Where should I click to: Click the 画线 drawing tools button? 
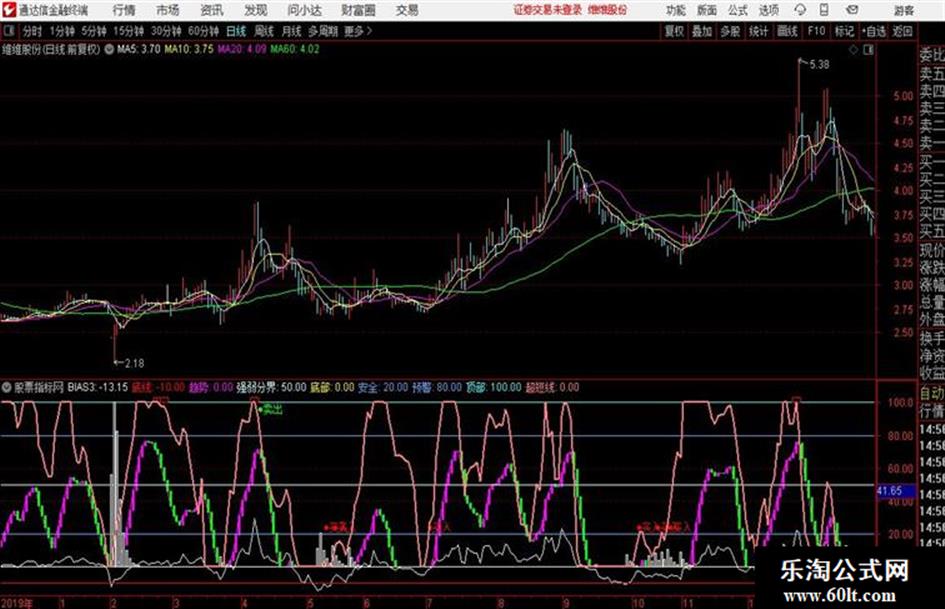tap(787, 31)
